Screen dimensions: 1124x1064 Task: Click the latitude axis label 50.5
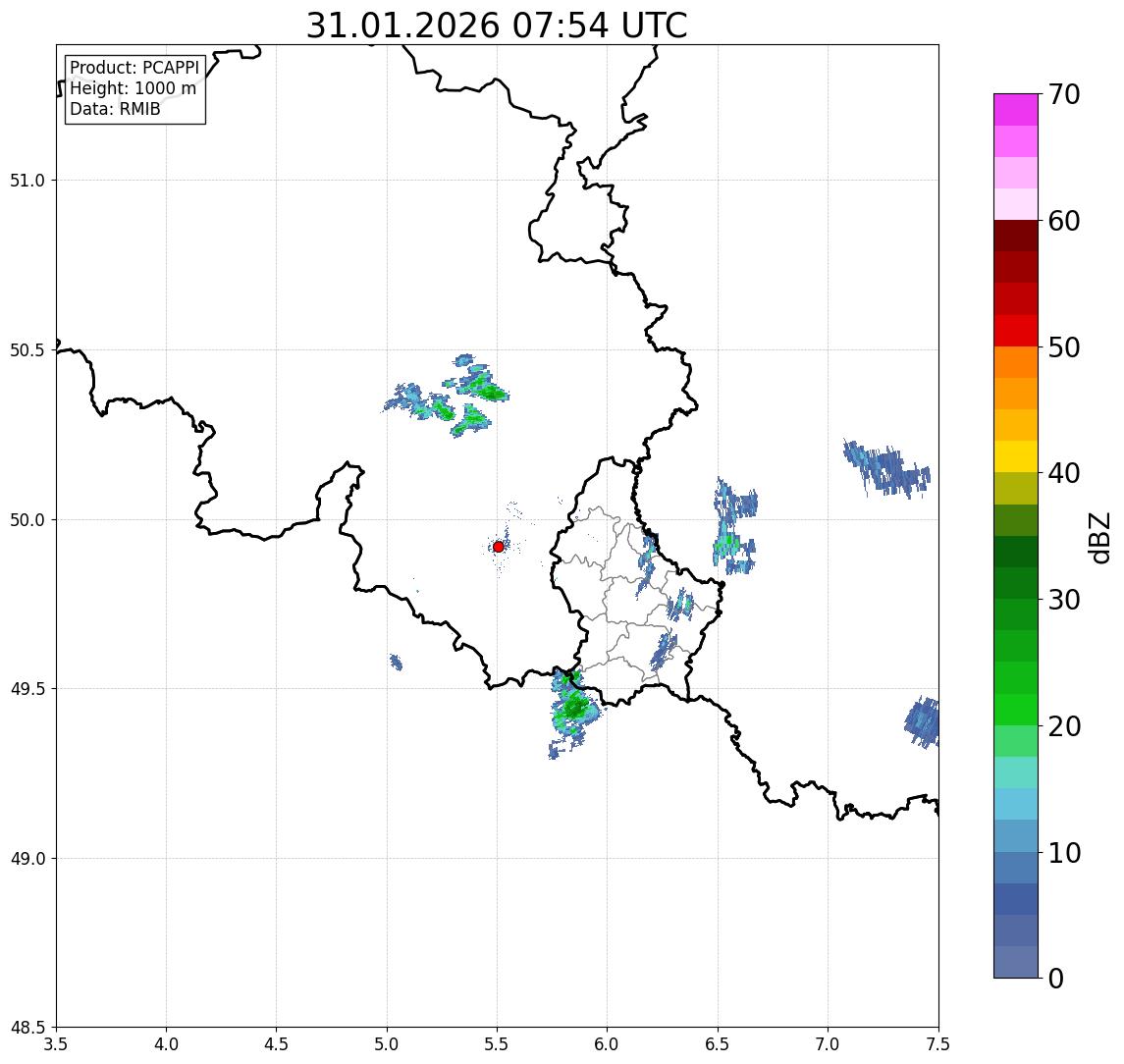pyautogui.click(x=27, y=350)
